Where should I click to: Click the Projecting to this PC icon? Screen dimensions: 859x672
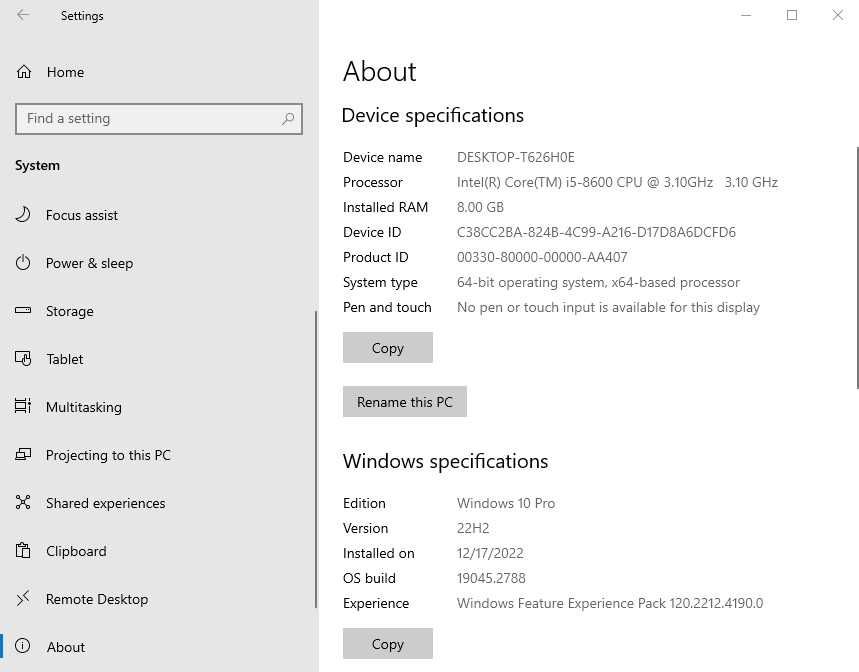(x=23, y=455)
